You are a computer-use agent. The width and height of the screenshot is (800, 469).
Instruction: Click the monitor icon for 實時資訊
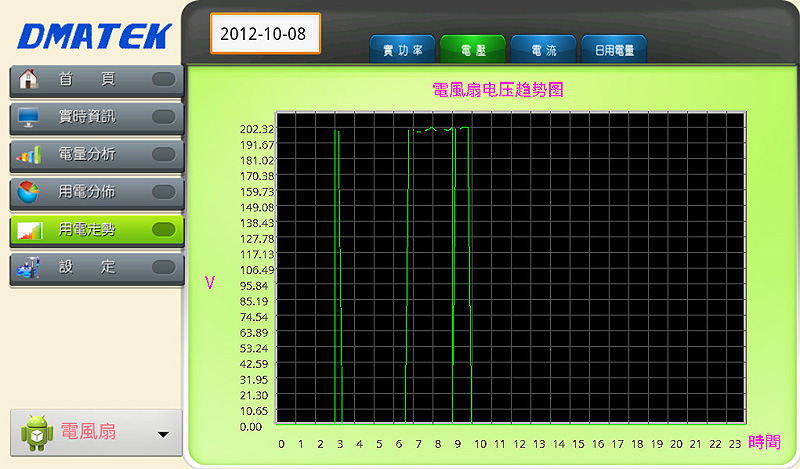tap(29, 117)
